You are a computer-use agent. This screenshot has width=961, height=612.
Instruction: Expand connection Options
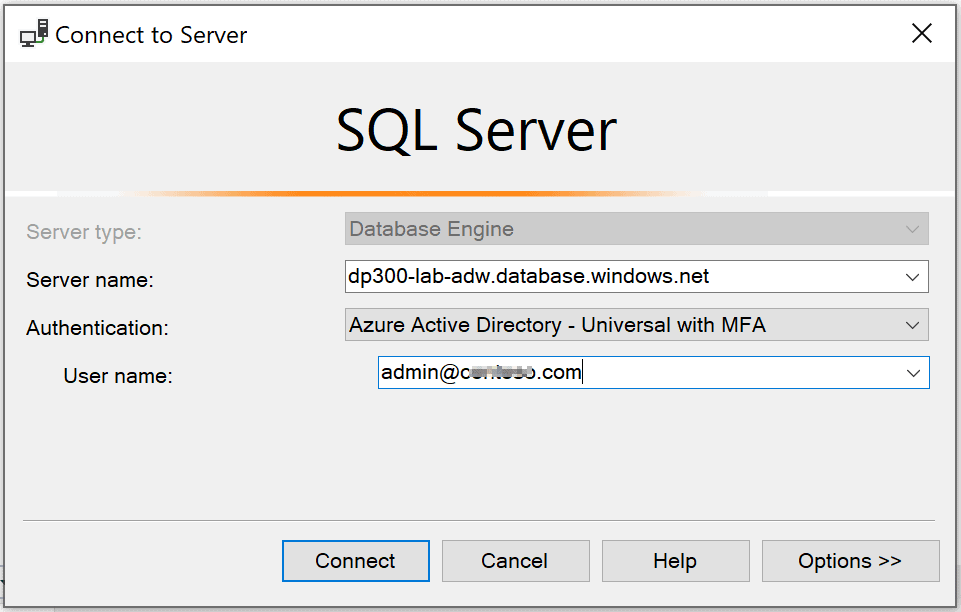[850, 560]
